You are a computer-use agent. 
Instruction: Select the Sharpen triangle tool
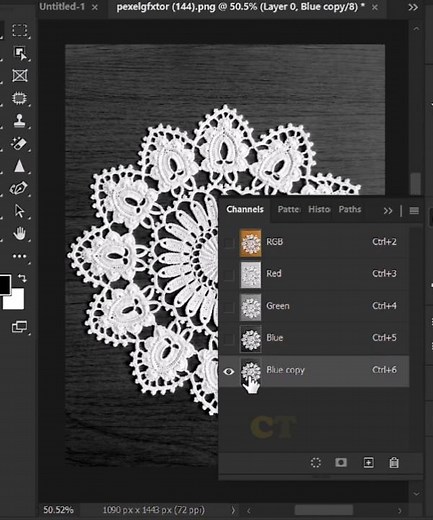coord(19,166)
